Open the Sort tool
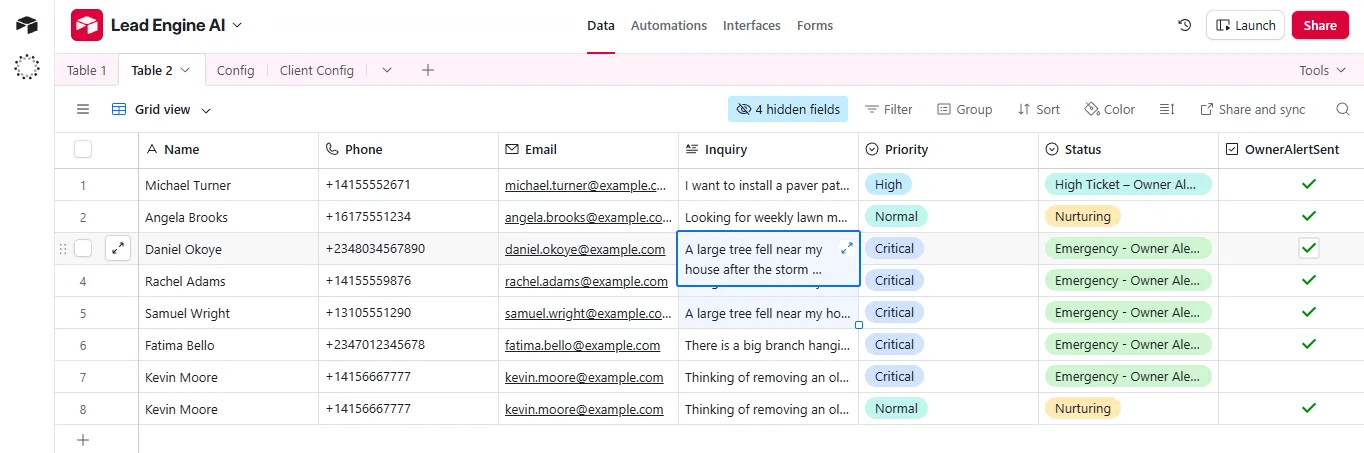 pyautogui.click(x=1038, y=109)
